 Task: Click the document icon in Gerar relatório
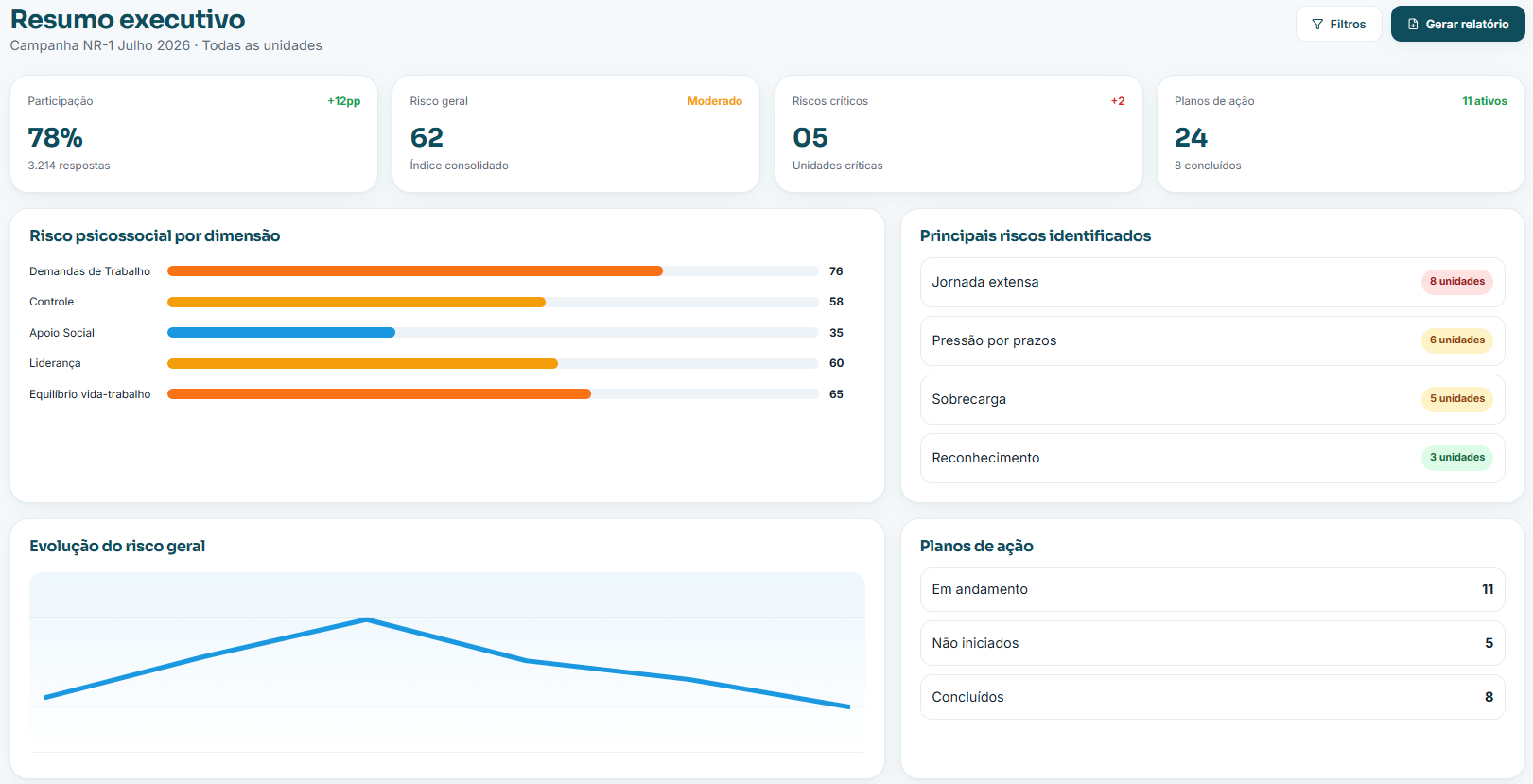click(x=1413, y=25)
